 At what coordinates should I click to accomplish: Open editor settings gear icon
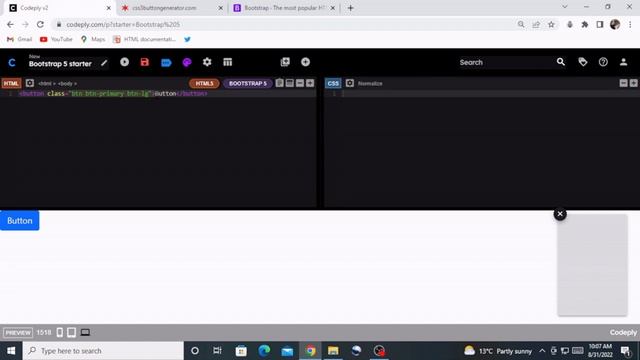(207, 62)
